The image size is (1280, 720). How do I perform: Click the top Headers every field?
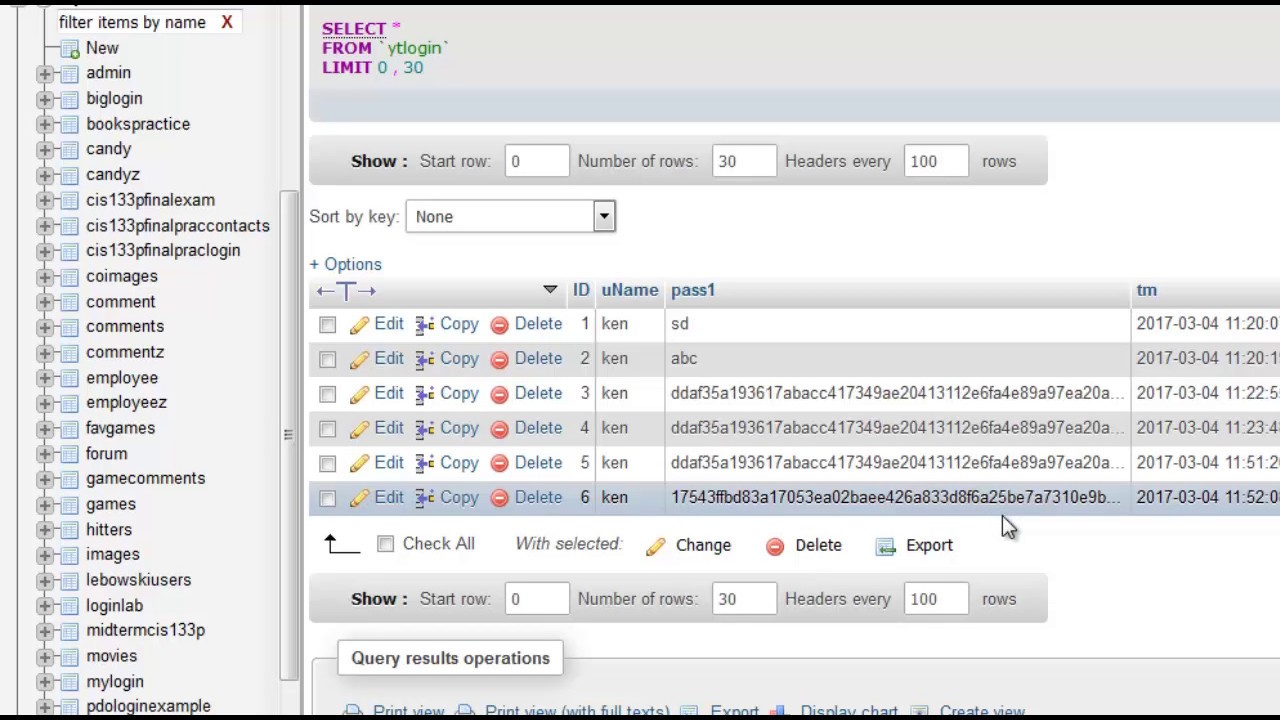936,161
